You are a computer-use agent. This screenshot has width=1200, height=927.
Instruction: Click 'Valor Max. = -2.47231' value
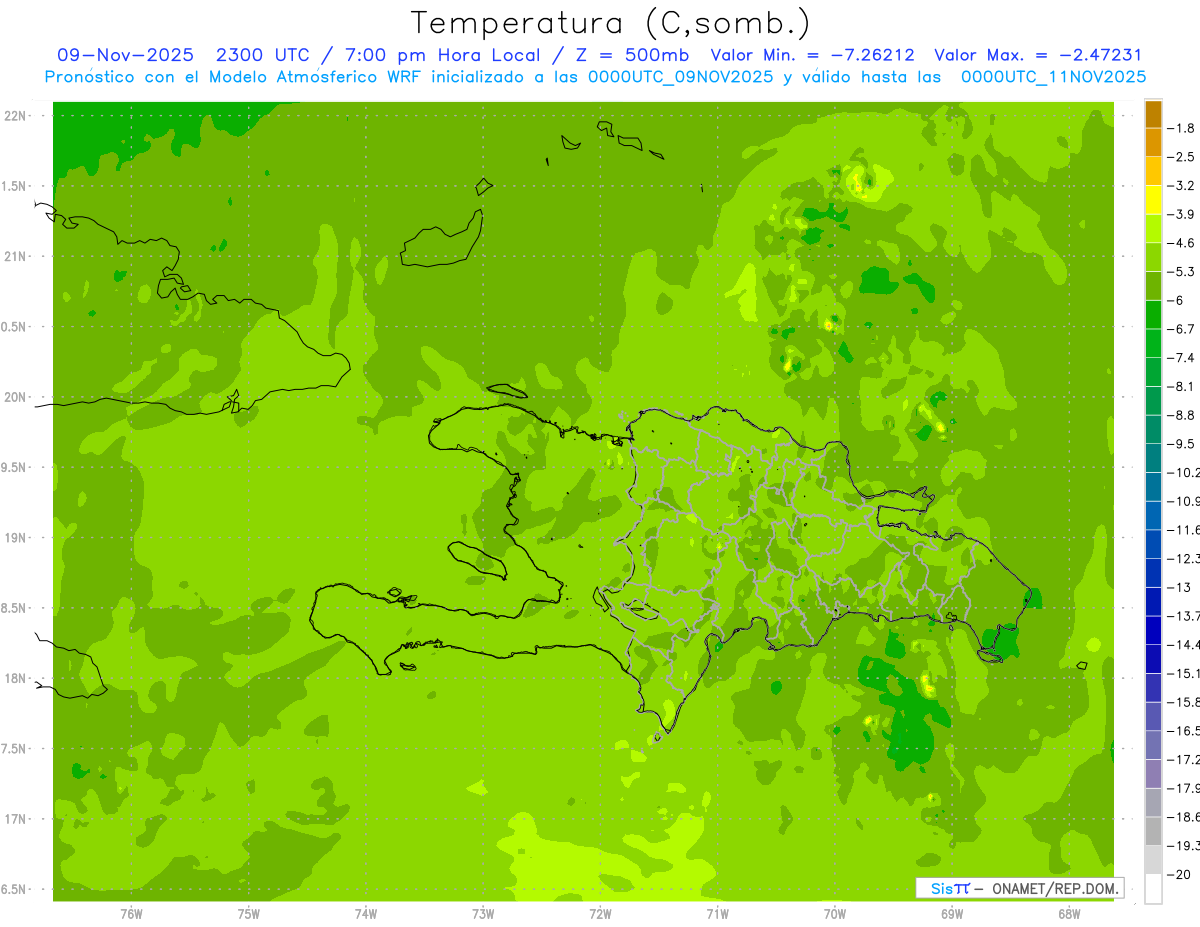[1038, 55]
